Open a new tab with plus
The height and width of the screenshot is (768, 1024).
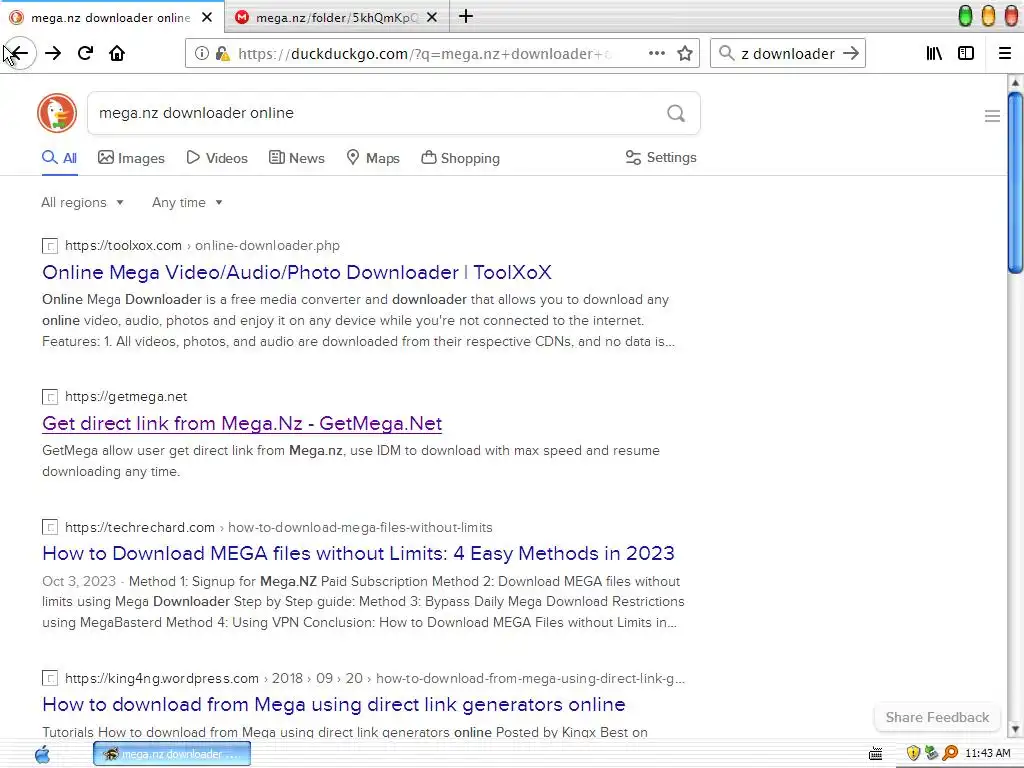coord(466,16)
